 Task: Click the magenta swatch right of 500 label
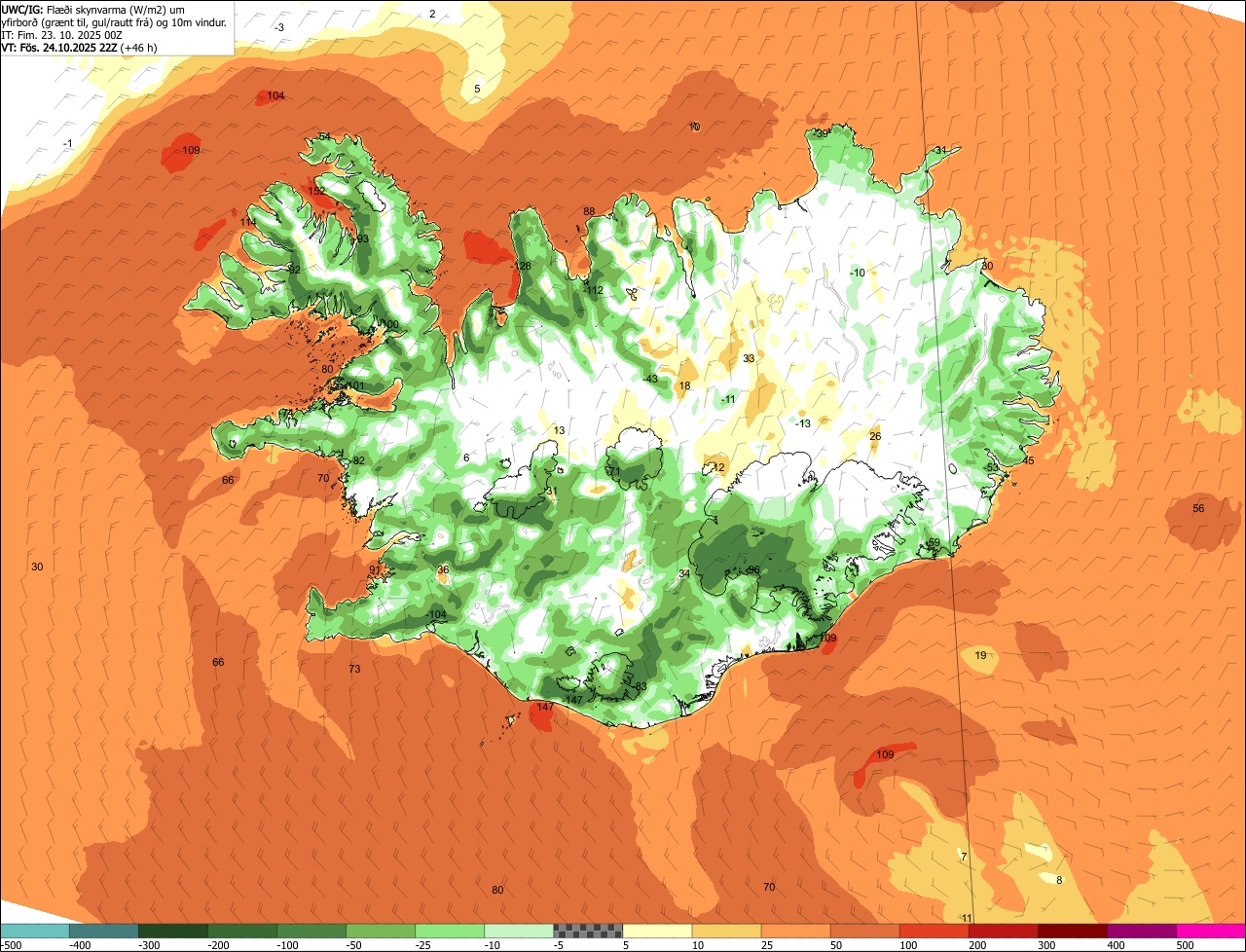[x=1211, y=931]
